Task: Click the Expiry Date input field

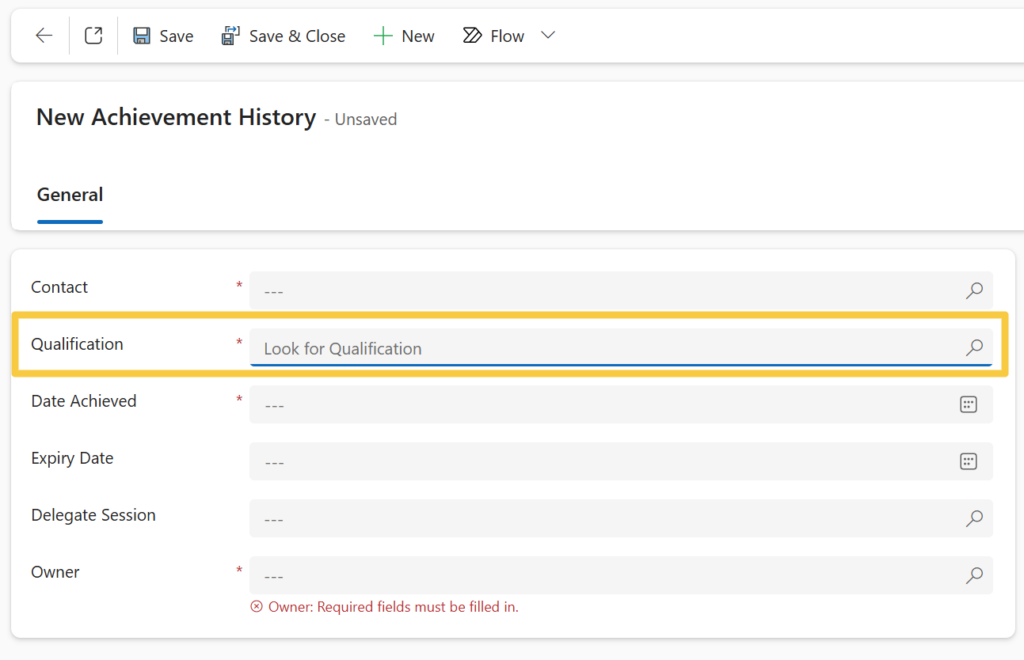Action: pyautogui.click(x=600, y=461)
